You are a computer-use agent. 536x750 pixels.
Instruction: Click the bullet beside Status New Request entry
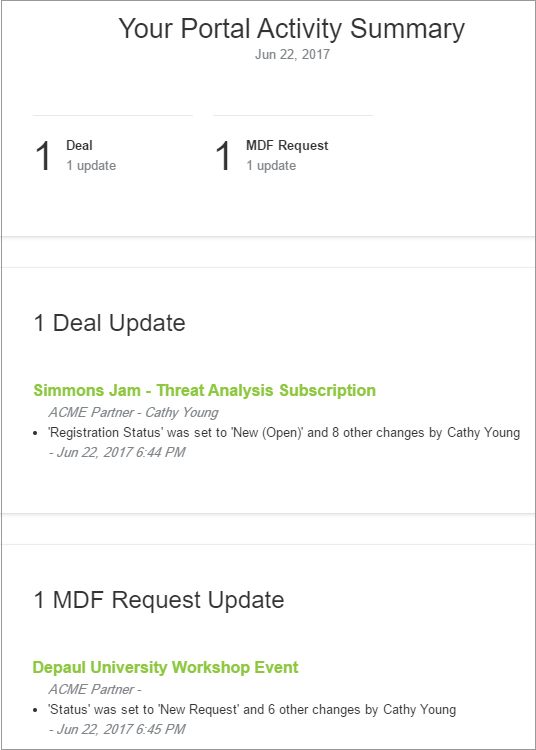point(35,710)
